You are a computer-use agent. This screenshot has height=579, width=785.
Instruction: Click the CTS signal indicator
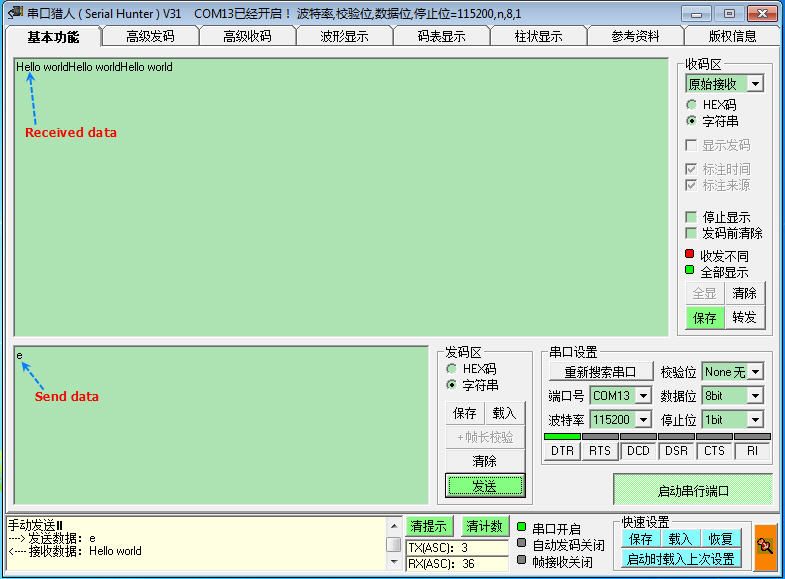pyautogui.click(x=714, y=450)
